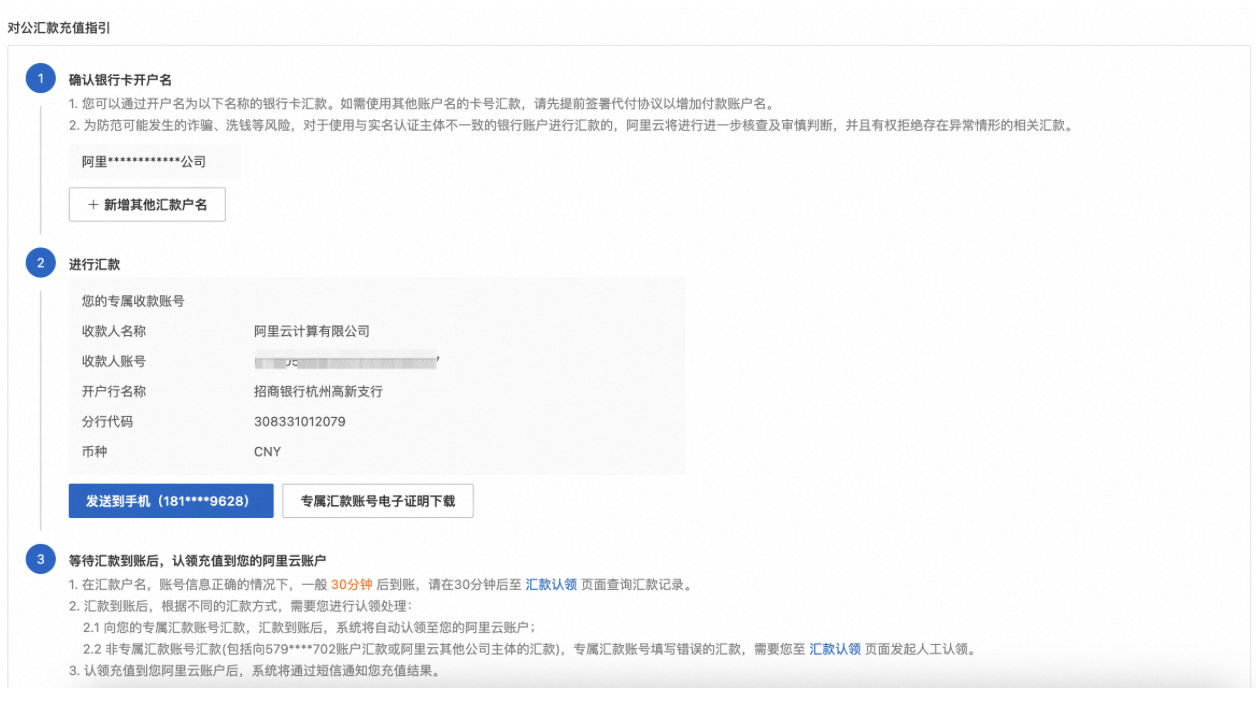Screen dimensions: 1256x718
Task: Select the 确认银行卡开户名 step heading
Action: coord(120,80)
